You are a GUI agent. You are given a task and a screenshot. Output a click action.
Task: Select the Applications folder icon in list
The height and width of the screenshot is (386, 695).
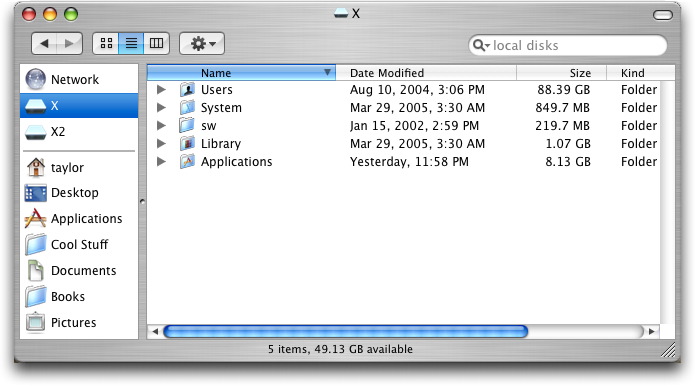pyautogui.click(x=187, y=161)
